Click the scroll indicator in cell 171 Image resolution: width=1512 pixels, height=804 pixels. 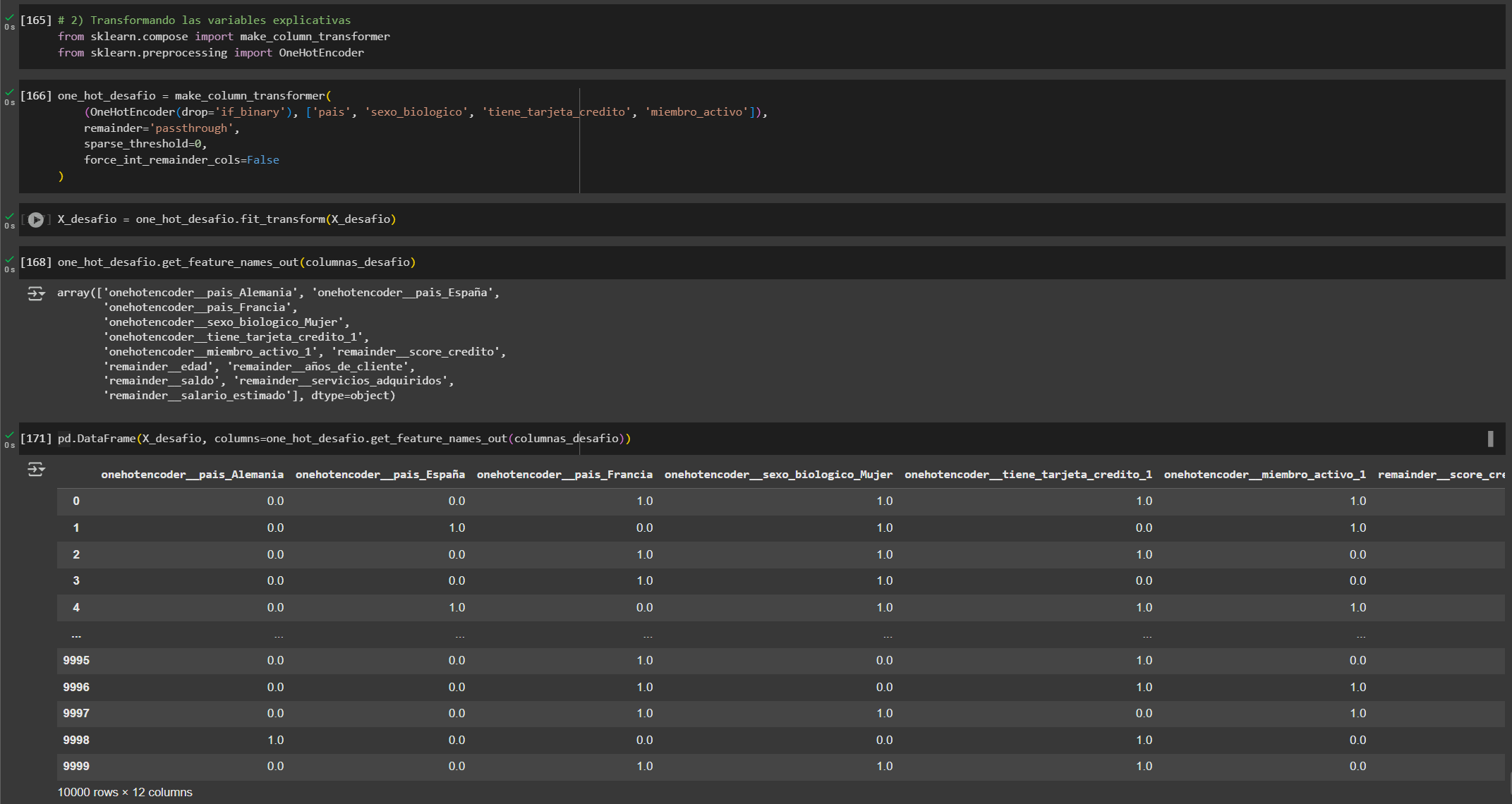coord(1490,439)
